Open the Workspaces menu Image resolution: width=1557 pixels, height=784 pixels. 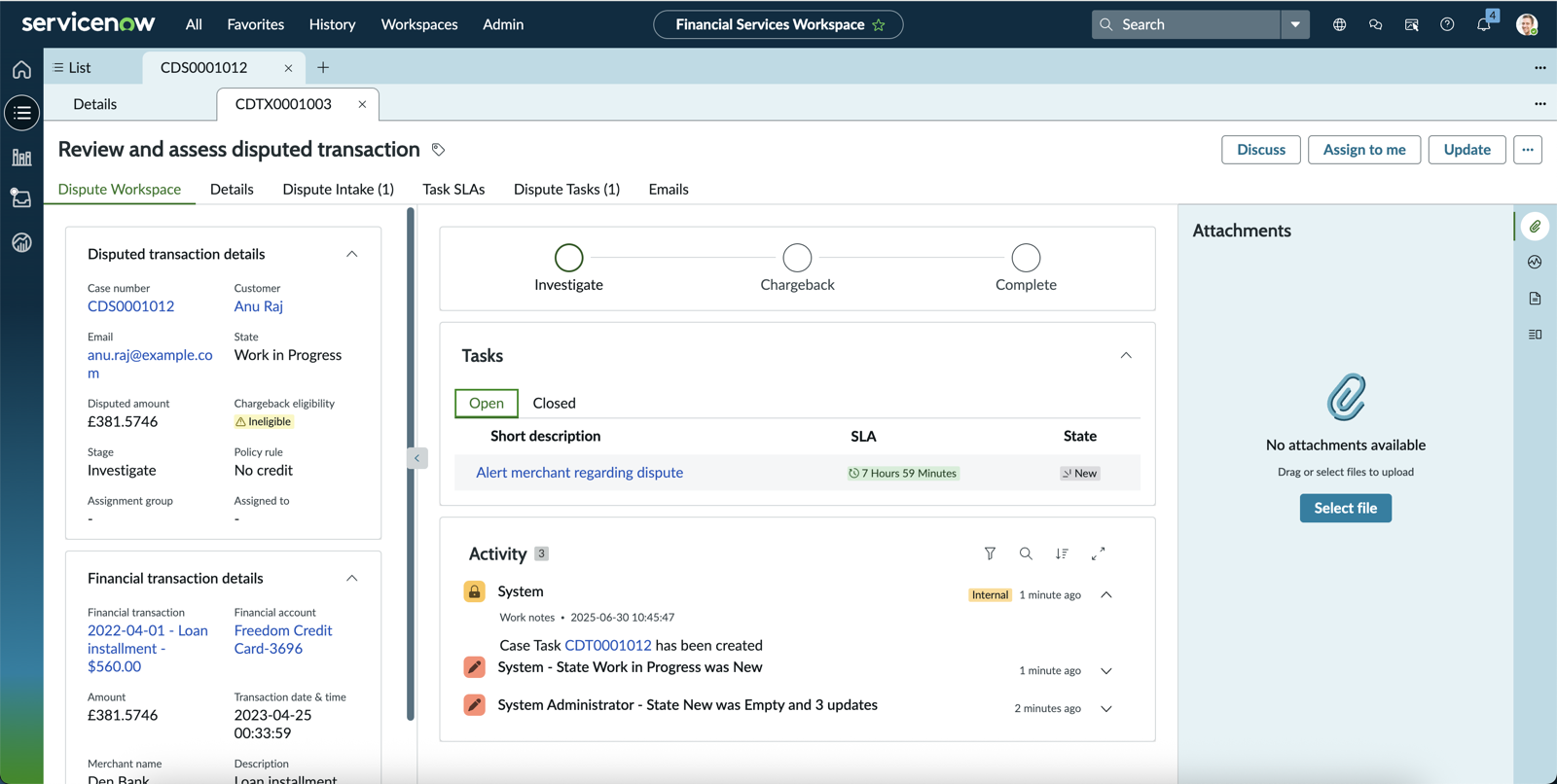419,24
